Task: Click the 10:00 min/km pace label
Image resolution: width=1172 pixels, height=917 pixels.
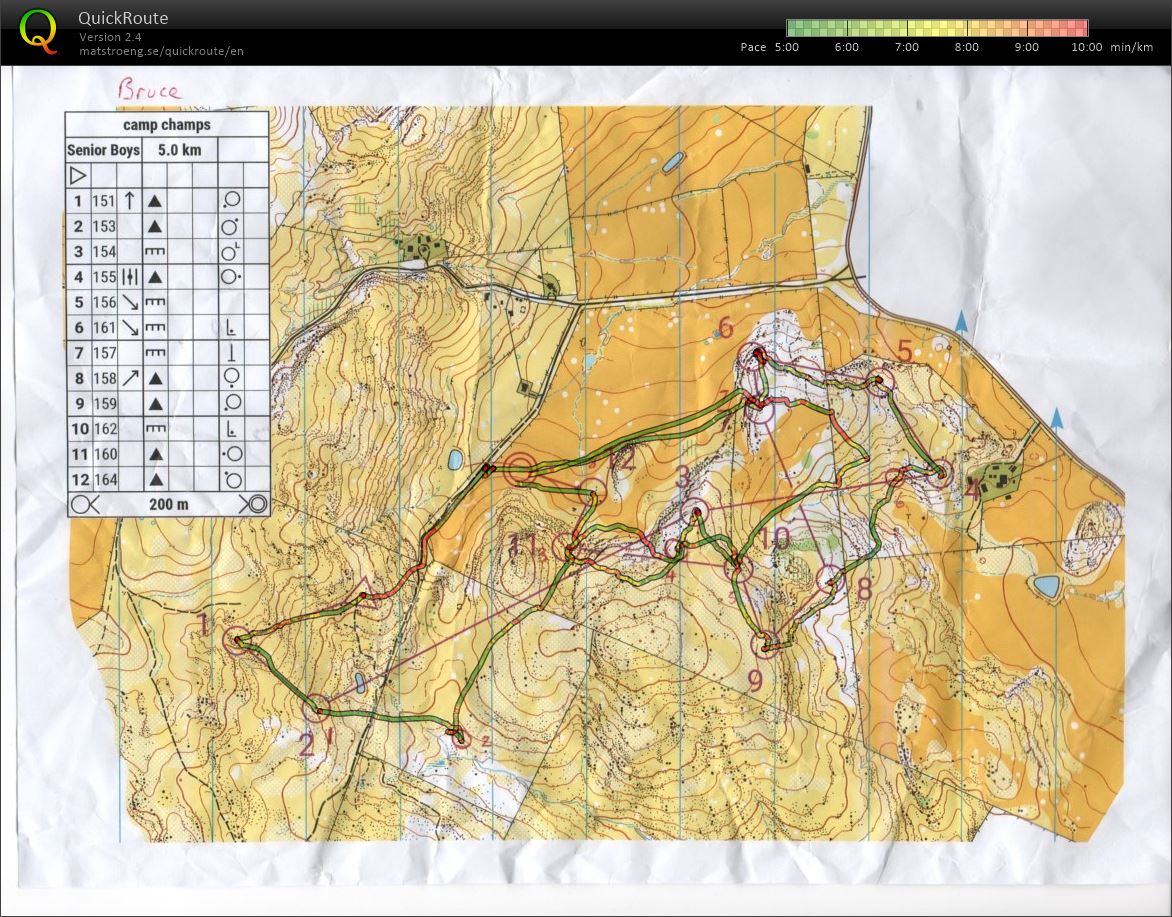Action: point(1086,47)
